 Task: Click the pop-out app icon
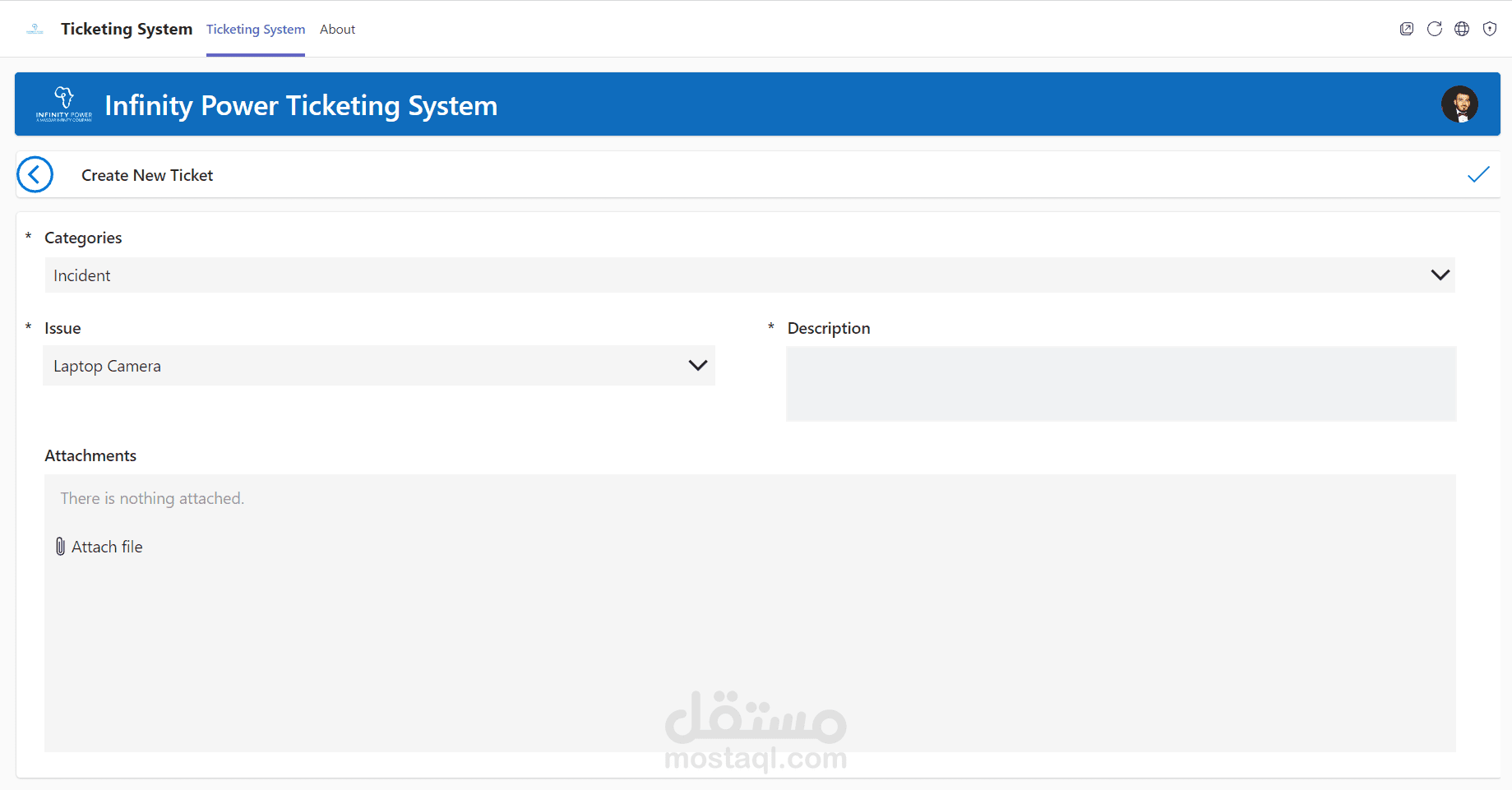1407,29
